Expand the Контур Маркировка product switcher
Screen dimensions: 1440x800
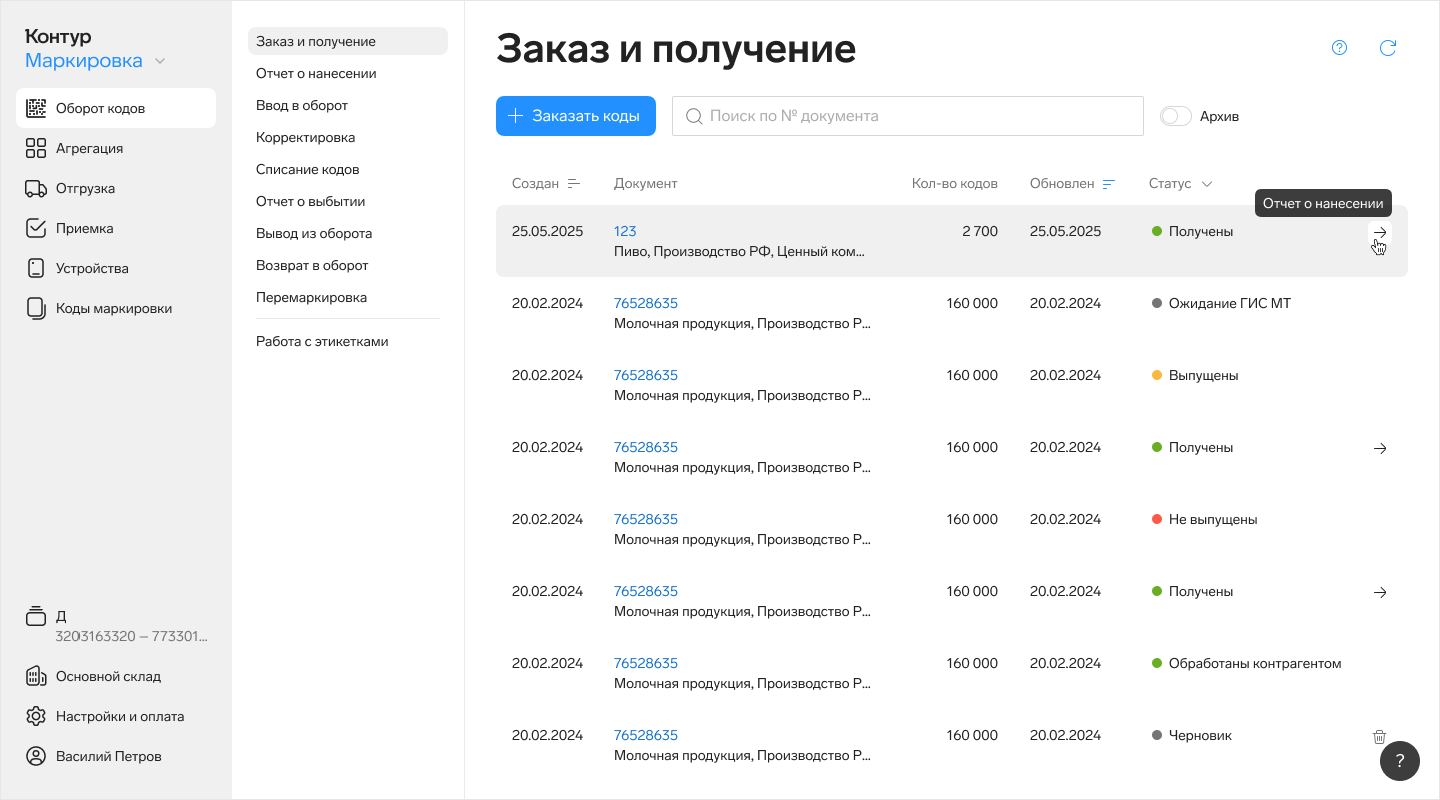[x=160, y=61]
